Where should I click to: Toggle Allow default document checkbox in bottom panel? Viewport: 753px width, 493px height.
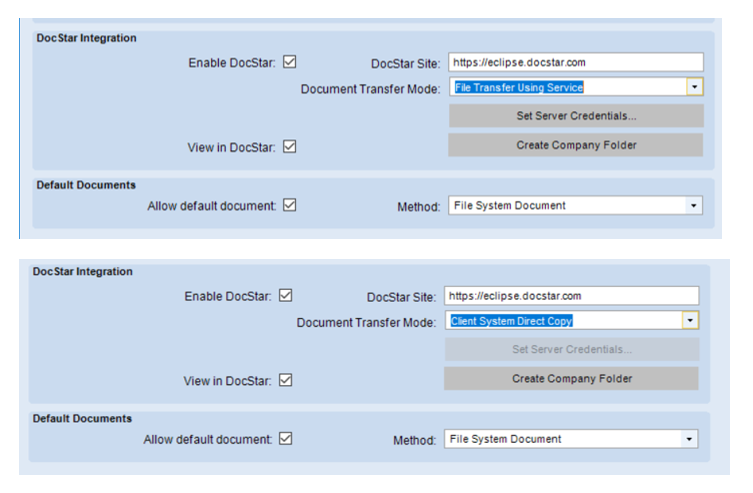point(286,439)
